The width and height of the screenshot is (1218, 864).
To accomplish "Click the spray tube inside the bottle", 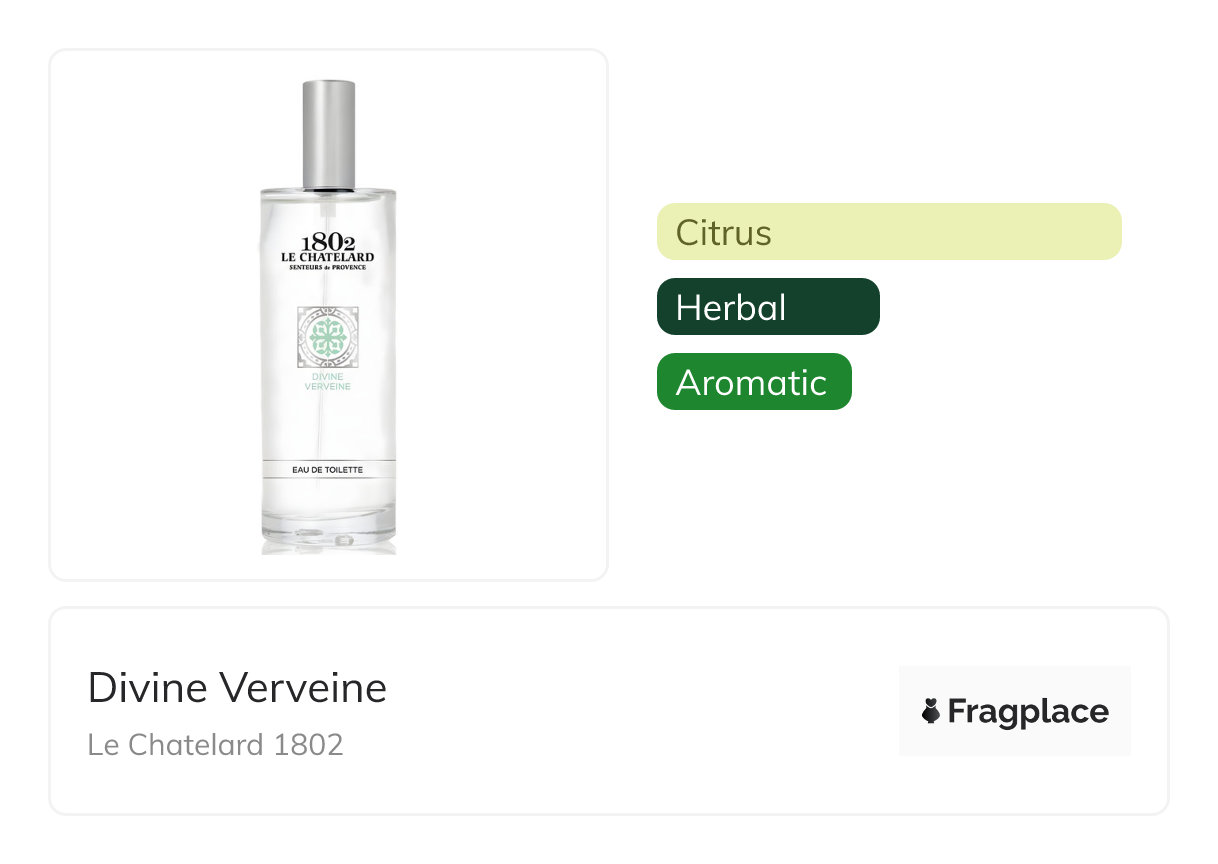I will pos(328,420).
